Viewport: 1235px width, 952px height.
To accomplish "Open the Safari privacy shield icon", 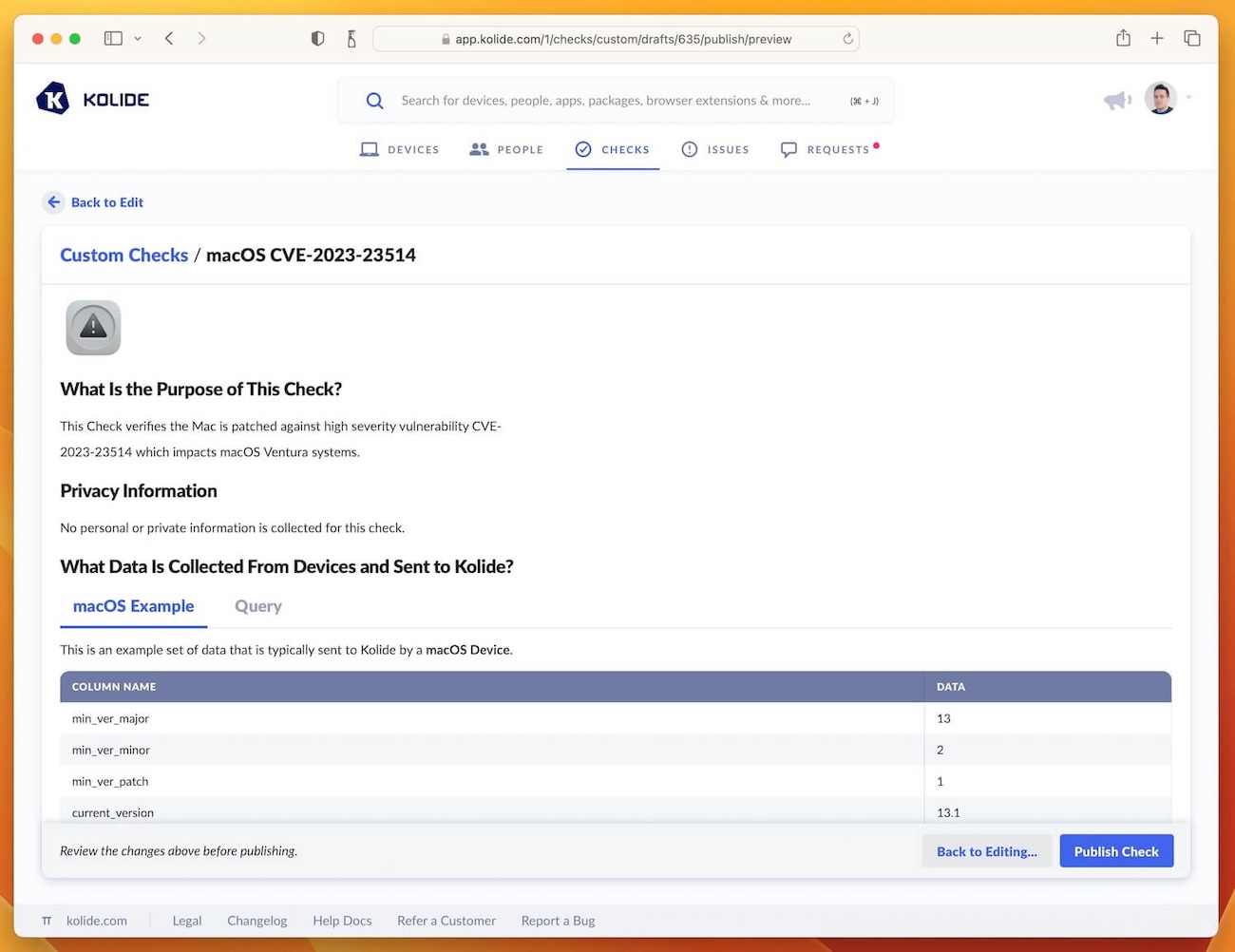I will point(318,38).
